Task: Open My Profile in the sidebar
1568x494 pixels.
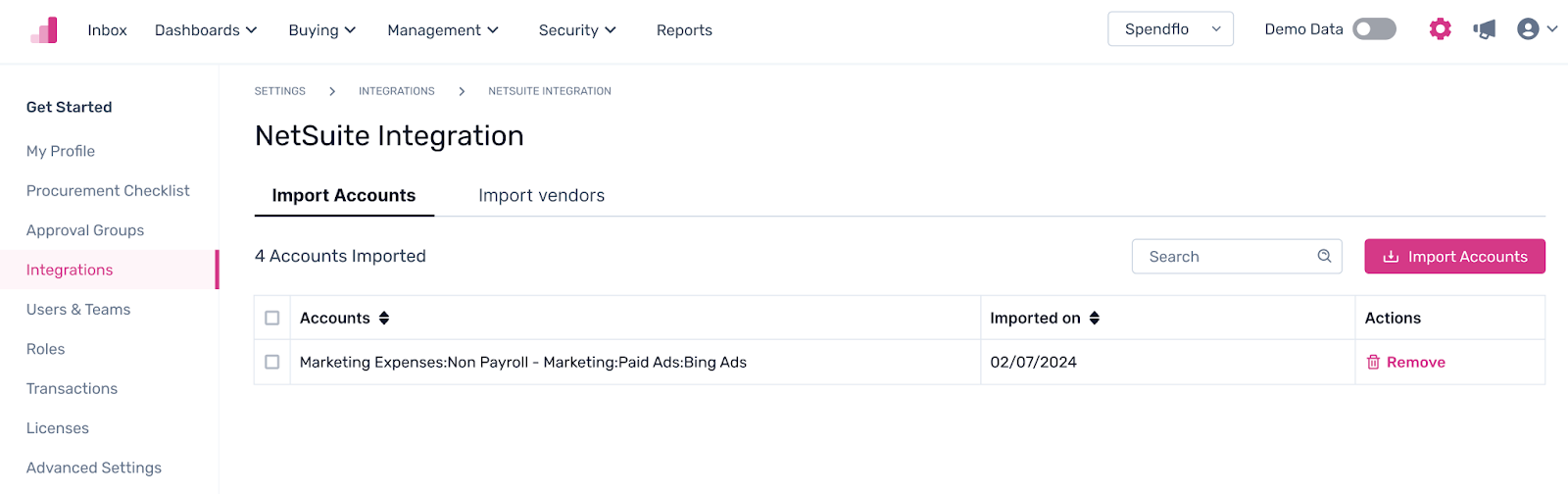Action: click(61, 151)
